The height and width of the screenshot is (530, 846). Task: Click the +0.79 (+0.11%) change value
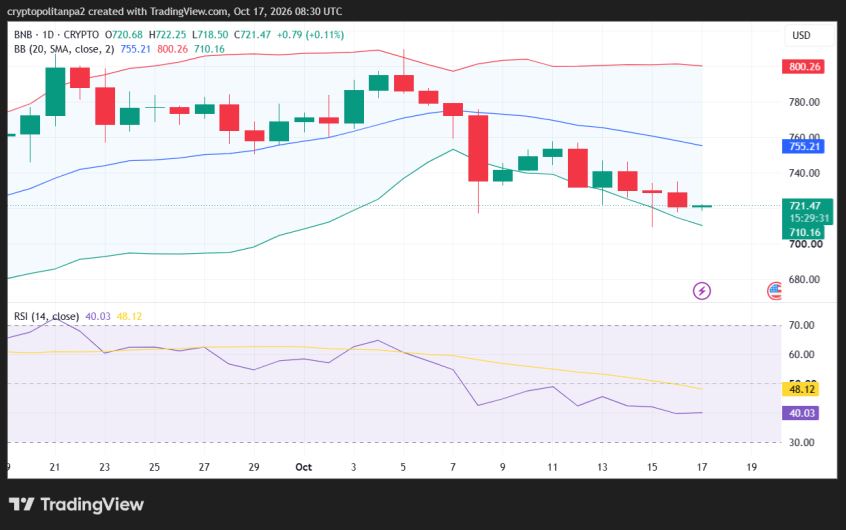pos(310,35)
